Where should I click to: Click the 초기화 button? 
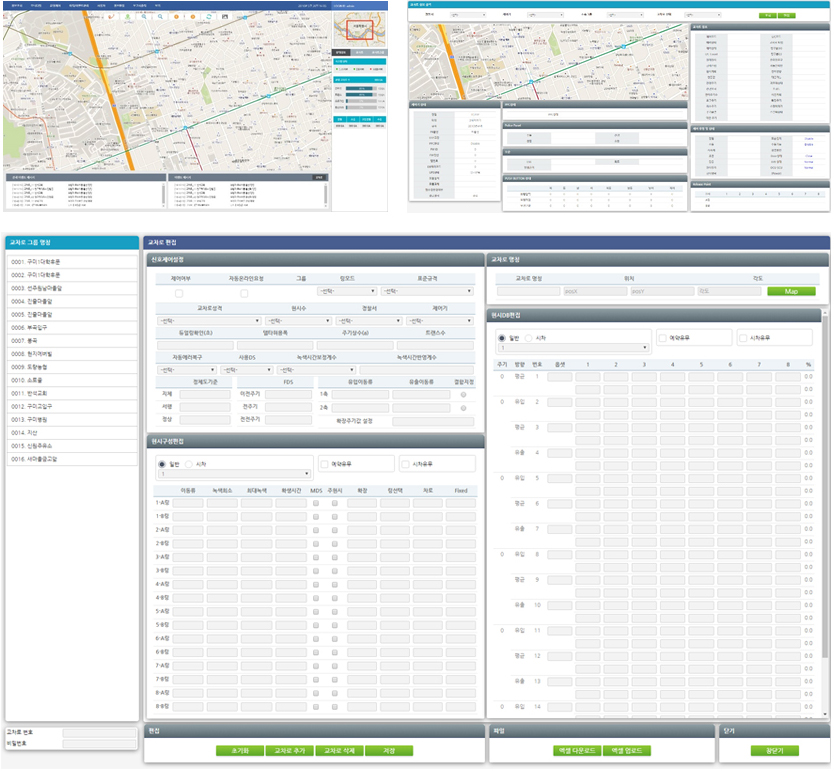click(240, 750)
